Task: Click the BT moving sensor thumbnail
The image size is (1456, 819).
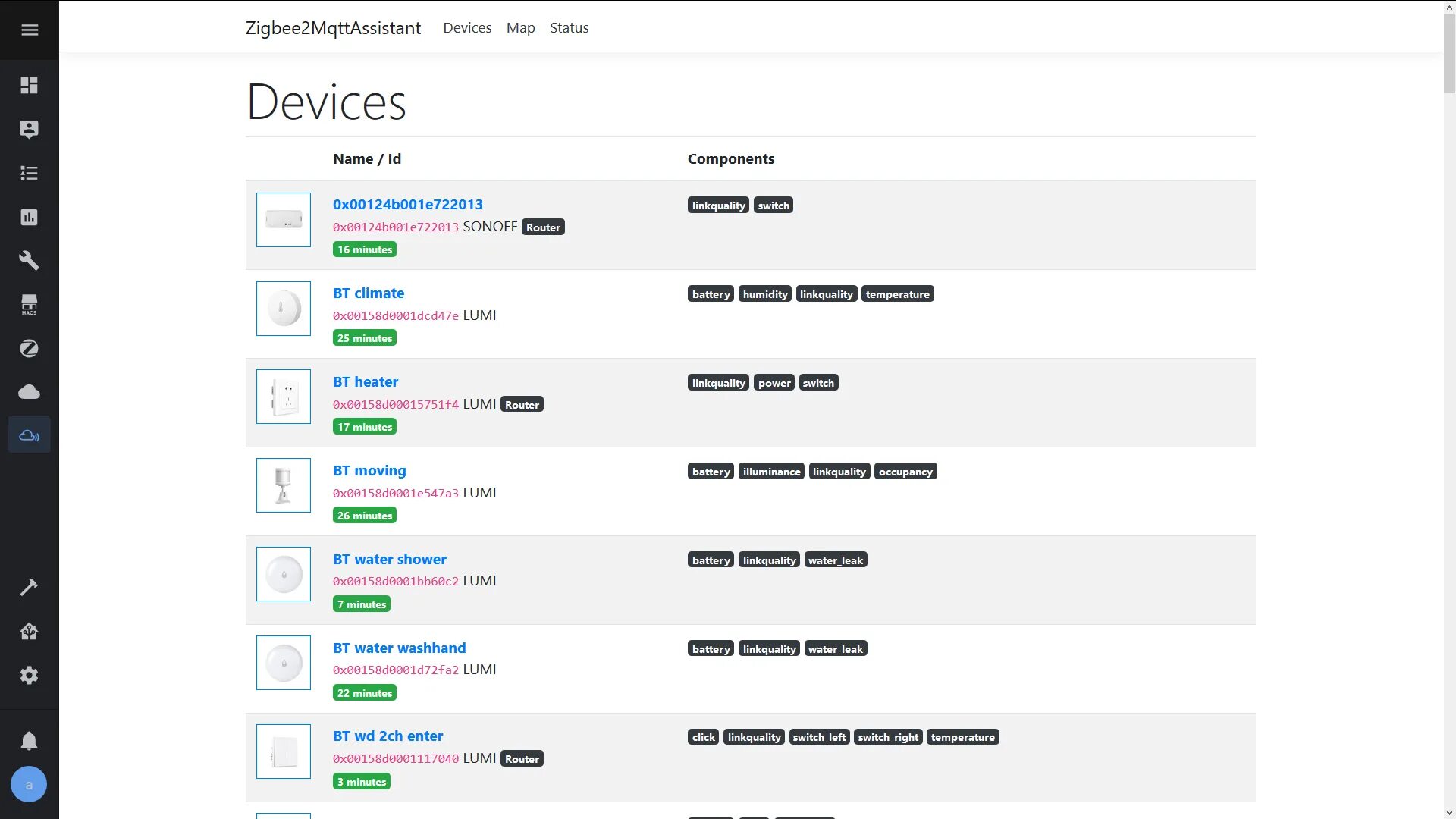Action: coord(284,485)
